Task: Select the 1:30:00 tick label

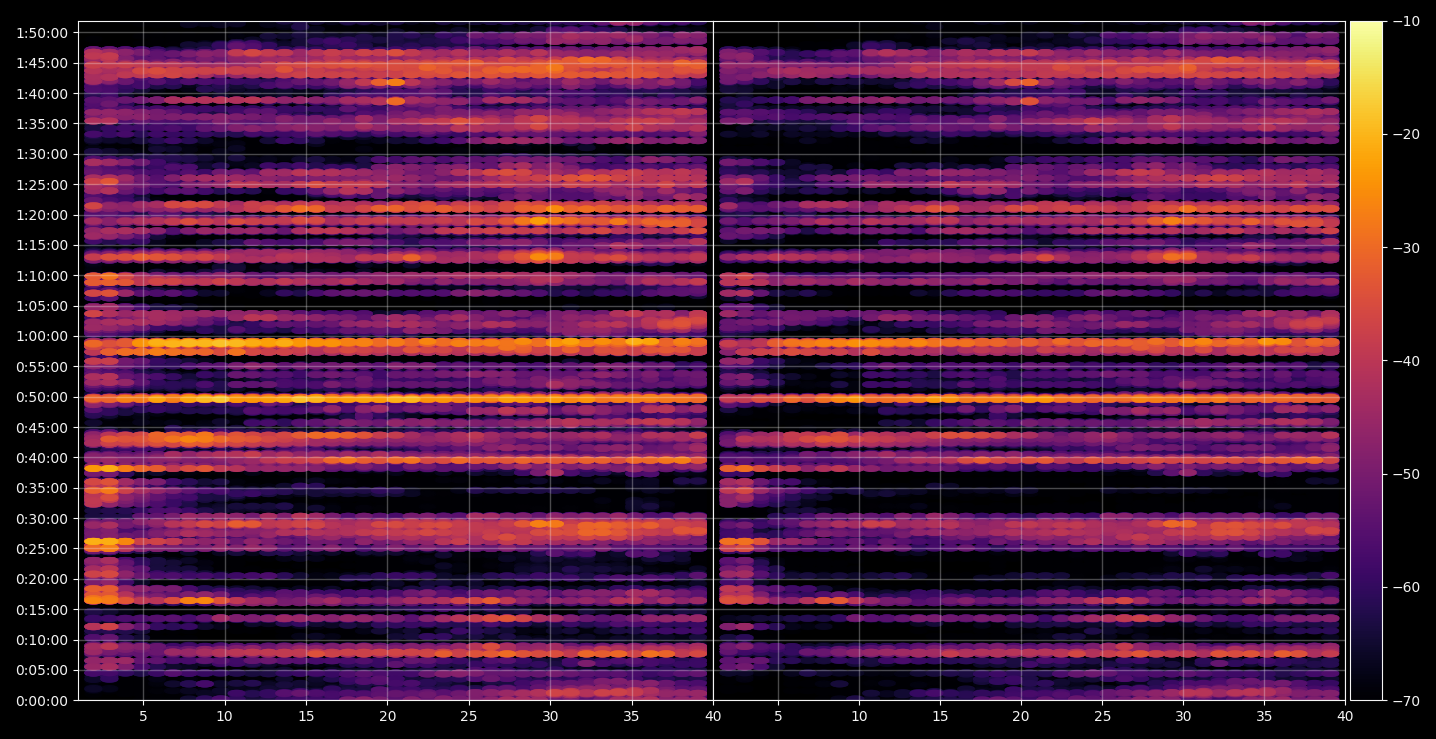Action: click(x=42, y=154)
